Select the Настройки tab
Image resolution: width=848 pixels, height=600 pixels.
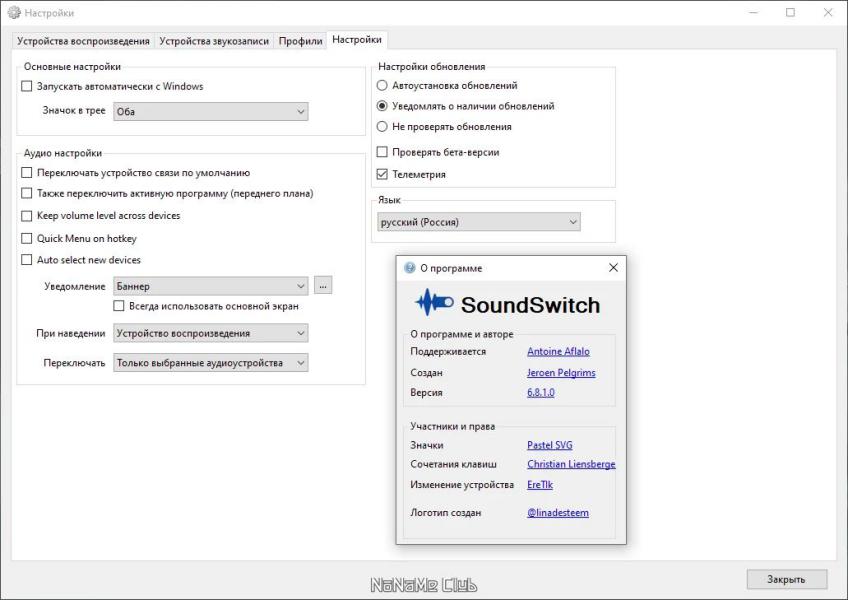(357, 39)
